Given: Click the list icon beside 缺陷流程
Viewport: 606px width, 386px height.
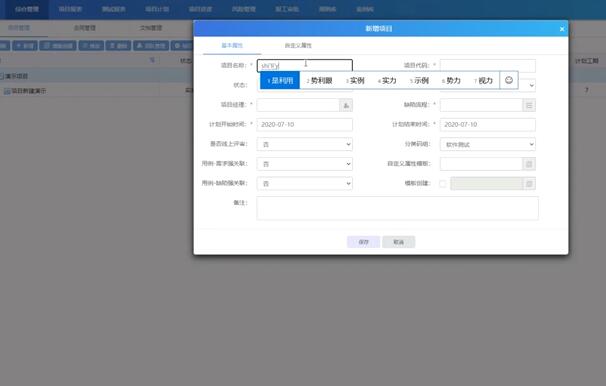Looking at the screenshot, I should (529, 105).
